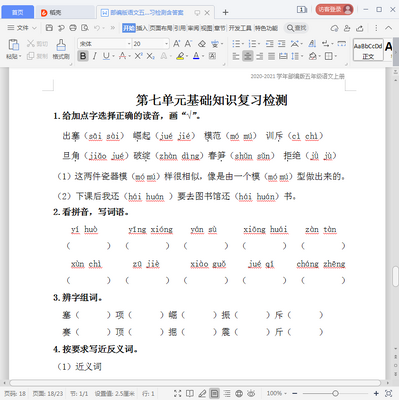399x400 pixels.
Task: Click the print icon in quick toolbar
Action: (x=73, y=28)
